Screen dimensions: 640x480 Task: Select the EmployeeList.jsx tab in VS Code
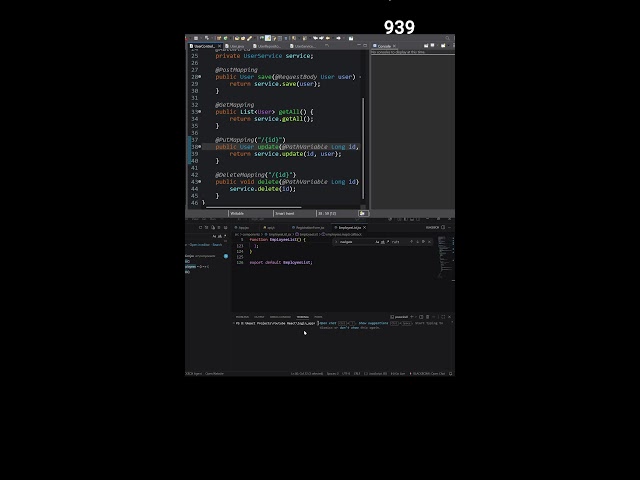pos(348,228)
